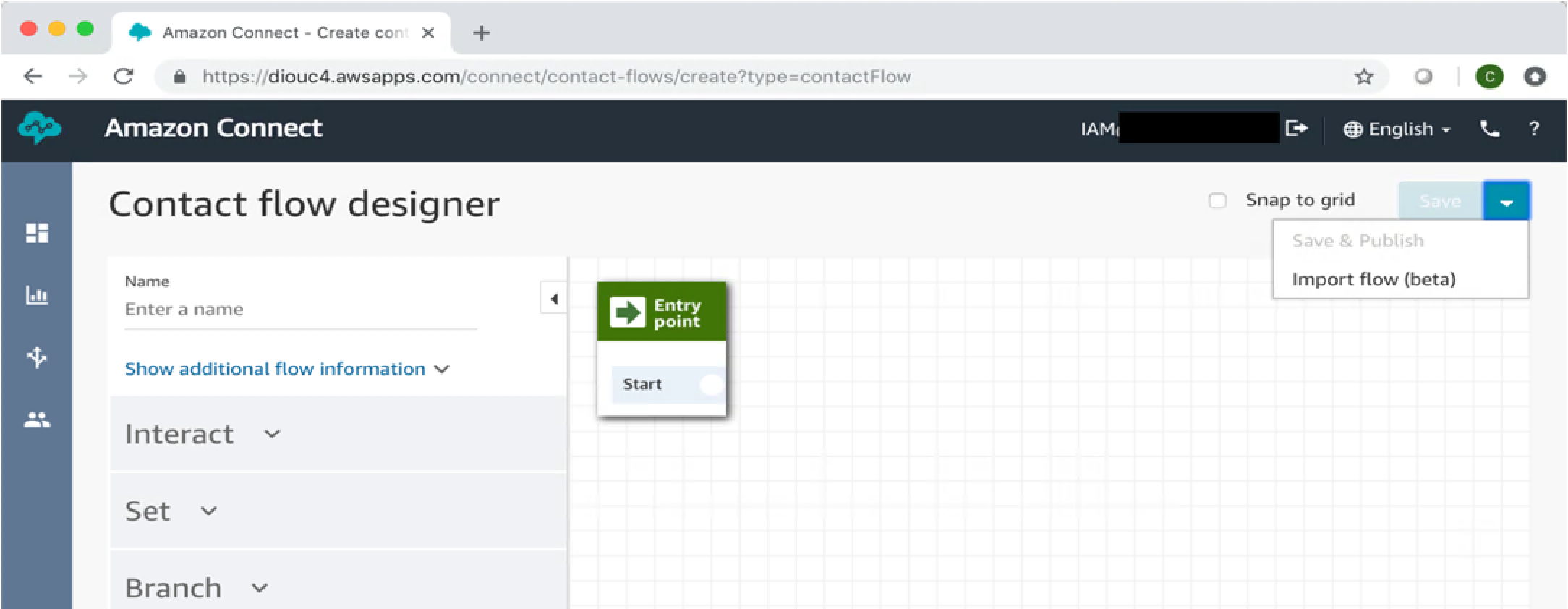Expand the Interact block group
This screenshot has height=609, width=1568.
[x=338, y=434]
